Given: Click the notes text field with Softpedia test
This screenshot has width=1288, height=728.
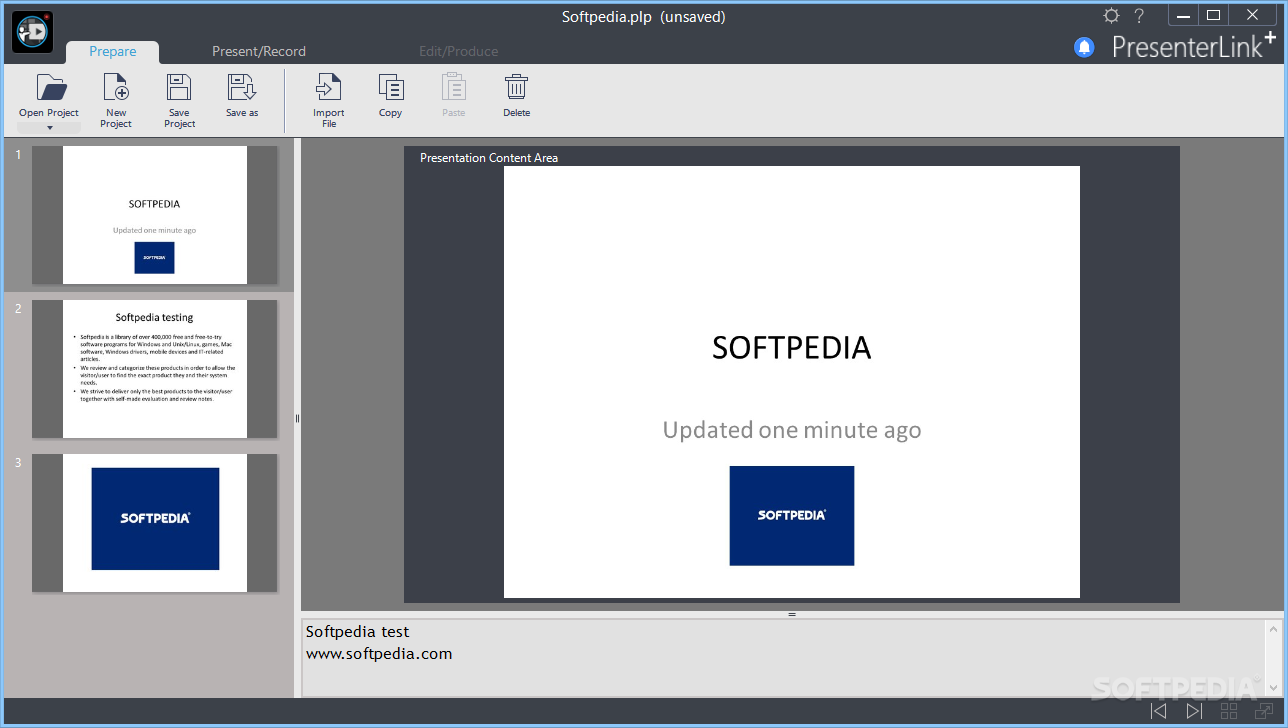Looking at the screenshot, I should [783, 657].
